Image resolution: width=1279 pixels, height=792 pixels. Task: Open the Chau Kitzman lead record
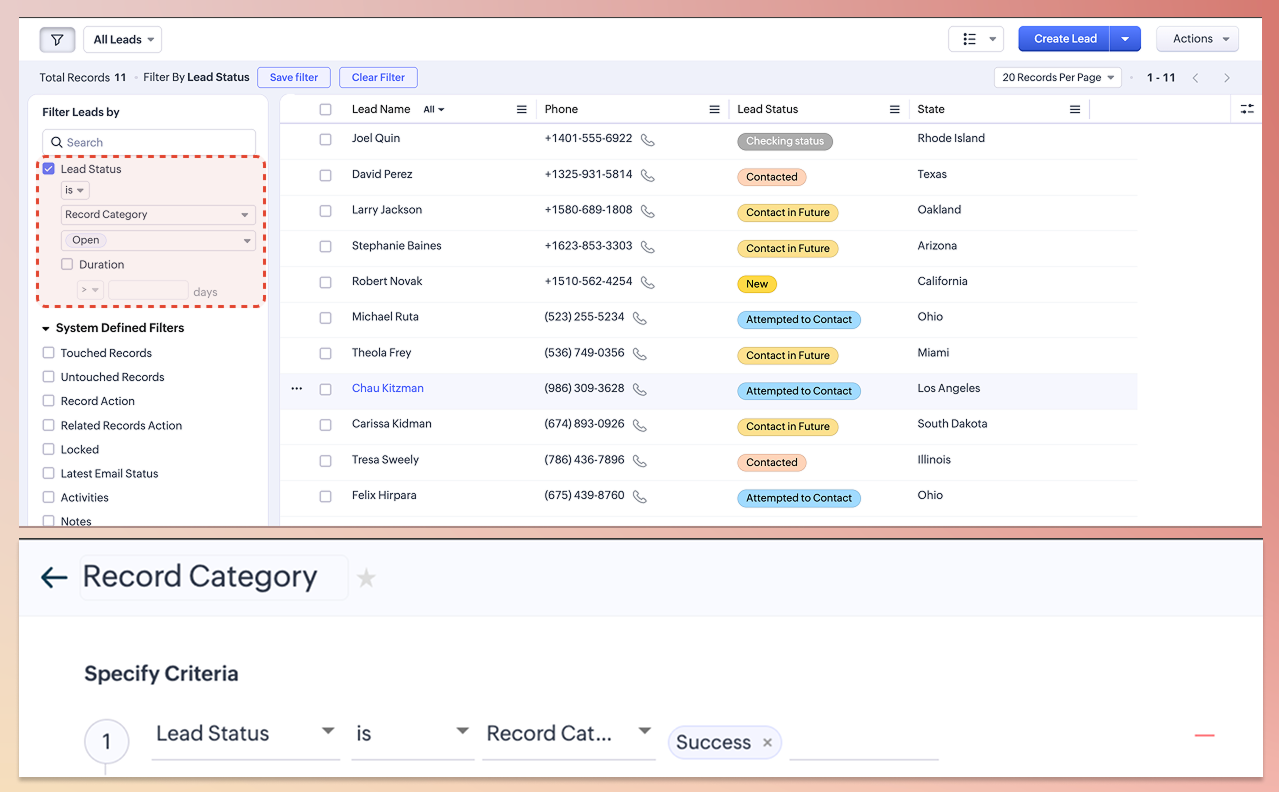click(x=387, y=388)
